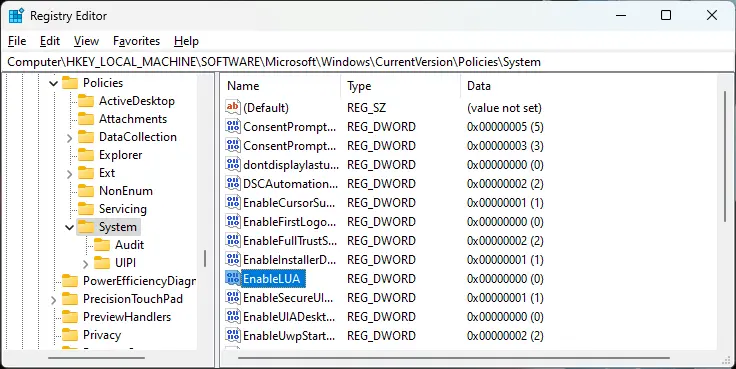Collapse the Policies tree node
Image resolution: width=736 pixels, height=369 pixels.
54,84
